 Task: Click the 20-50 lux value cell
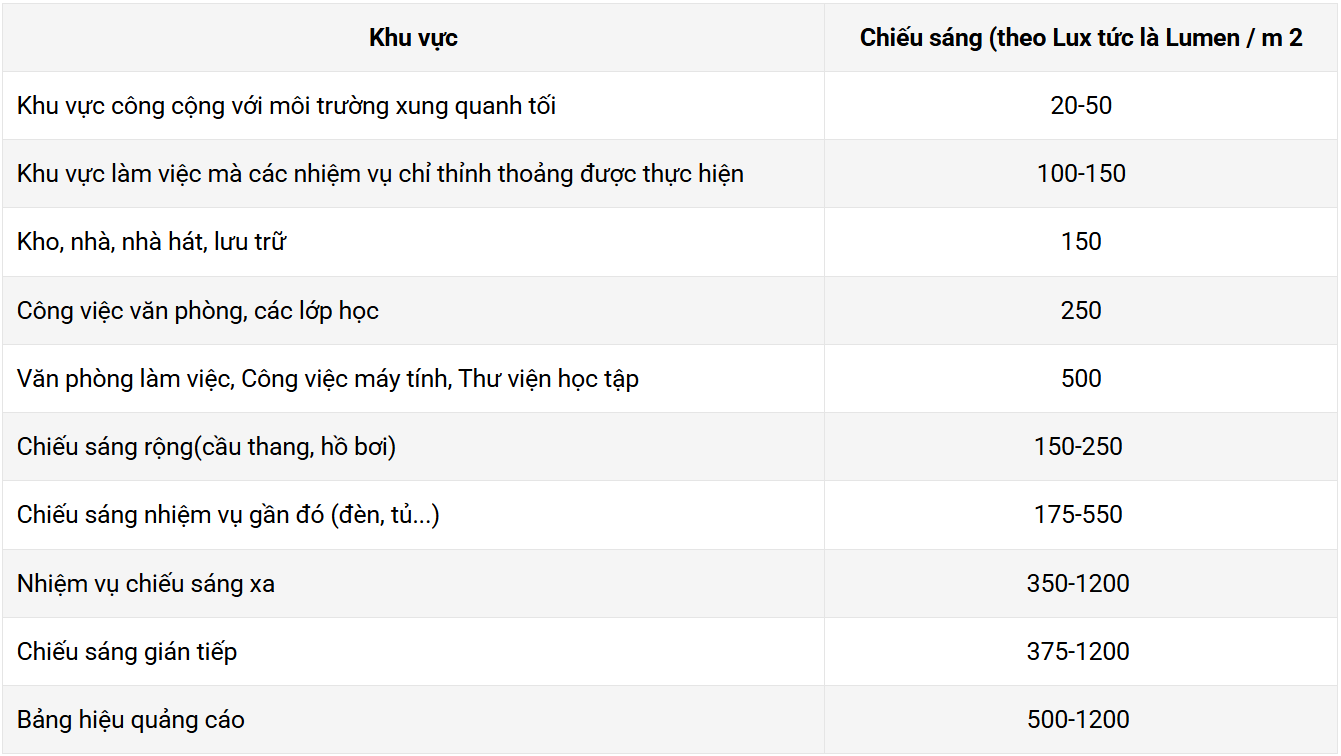(x=1080, y=105)
